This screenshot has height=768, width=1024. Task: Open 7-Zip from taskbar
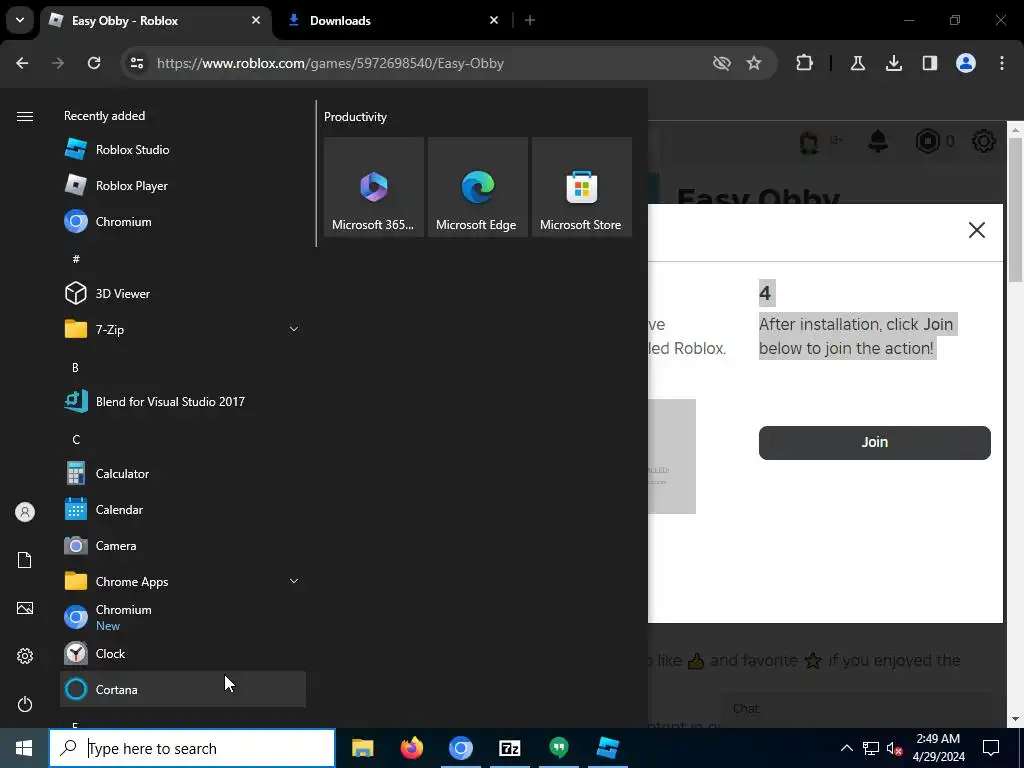point(509,748)
